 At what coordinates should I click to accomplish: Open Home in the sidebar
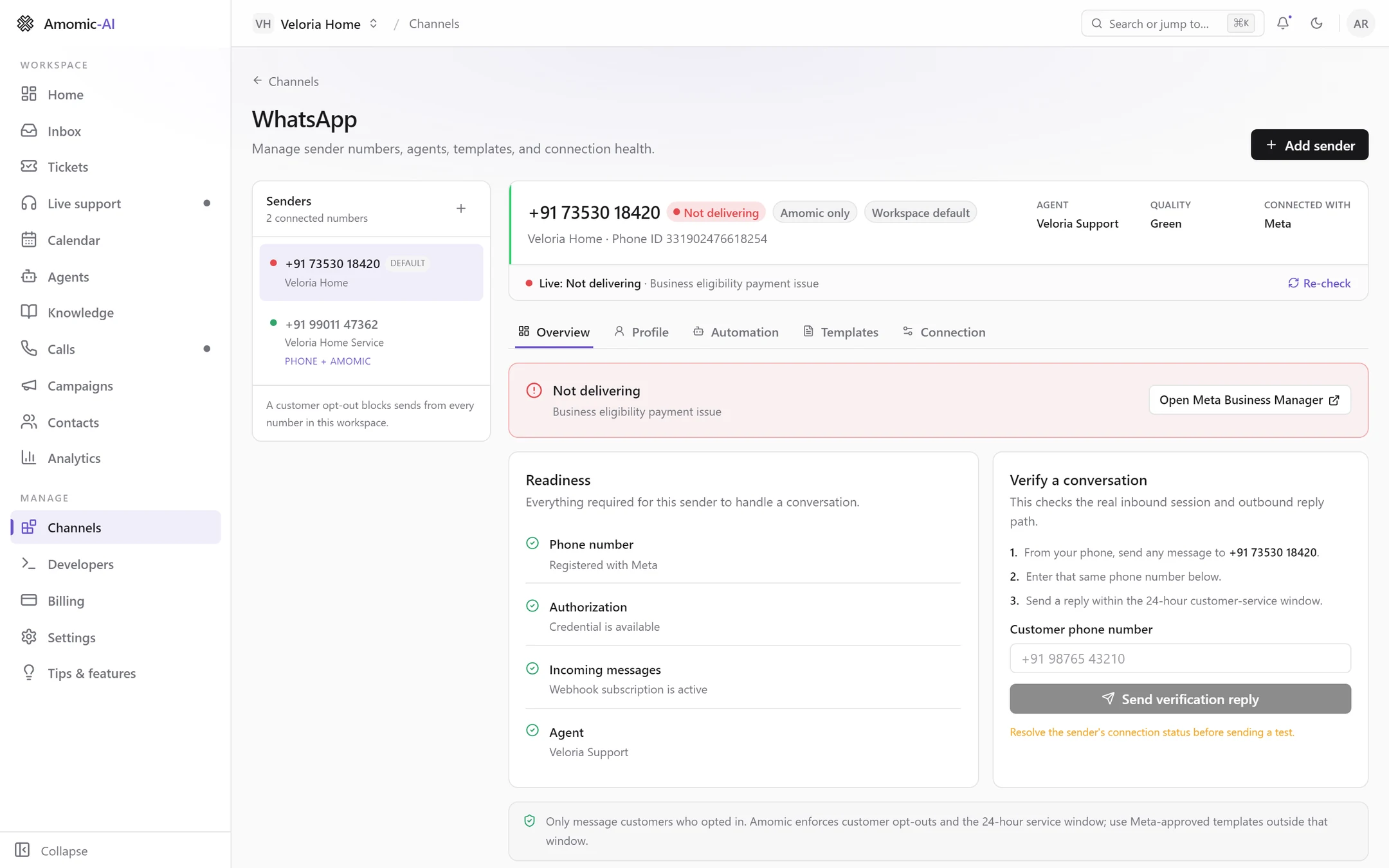click(116, 95)
